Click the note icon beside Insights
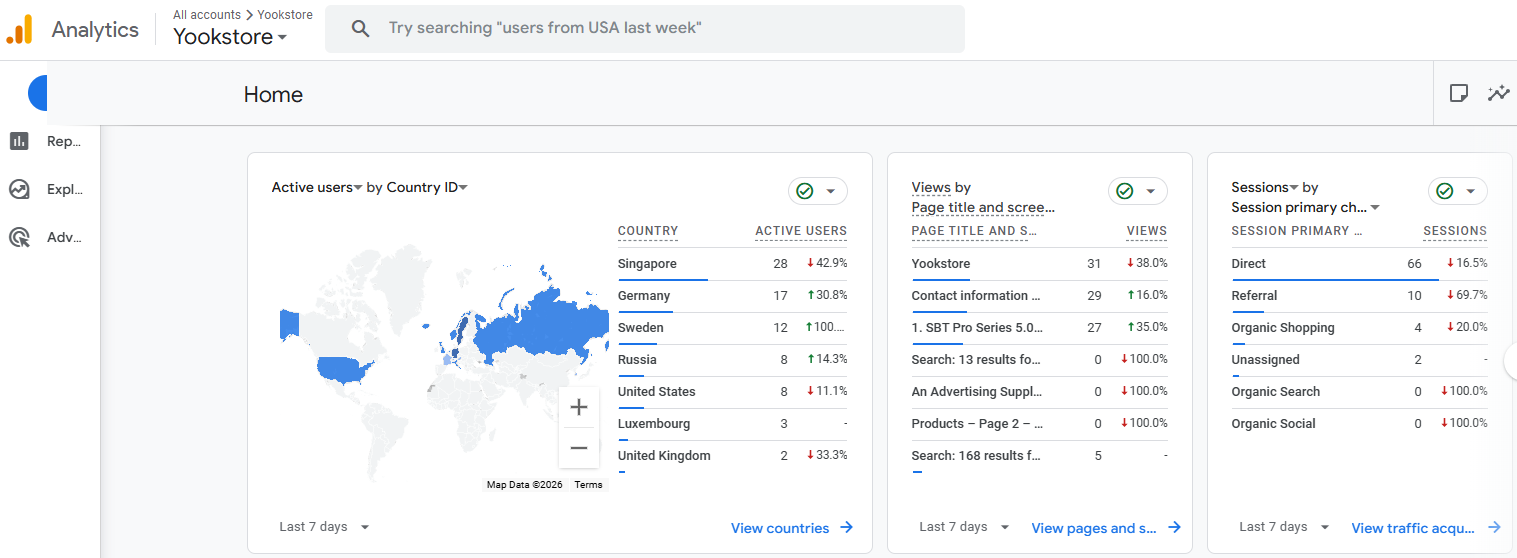The height and width of the screenshot is (558, 1517). 1459,93
